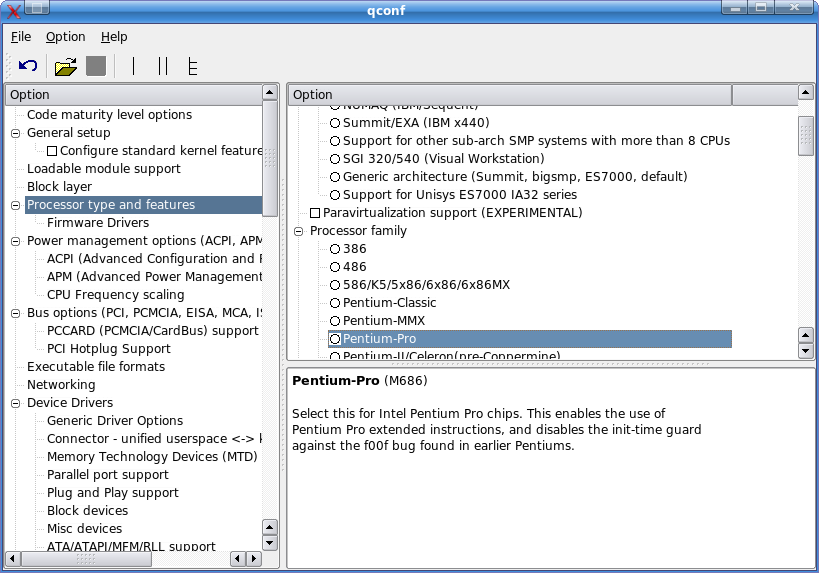Select Executable file formats entry
The image size is (819, 573).
[96, 367]
